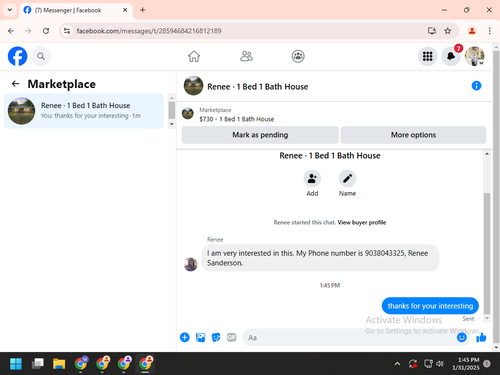Open conversation information icon
Image resolution: width=500 pixels, height=375 pixels.
tap(476, 86)
